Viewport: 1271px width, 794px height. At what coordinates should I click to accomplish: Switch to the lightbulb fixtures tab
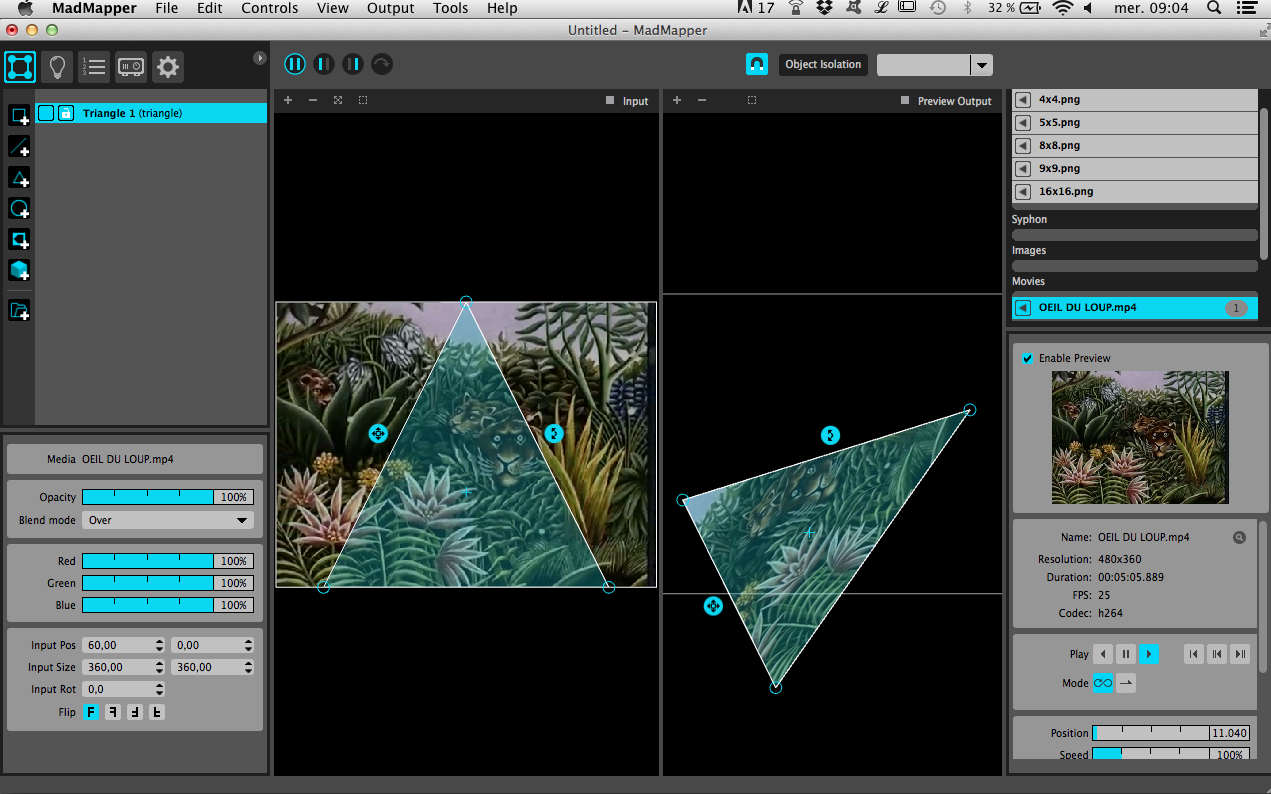pos(57,67)
